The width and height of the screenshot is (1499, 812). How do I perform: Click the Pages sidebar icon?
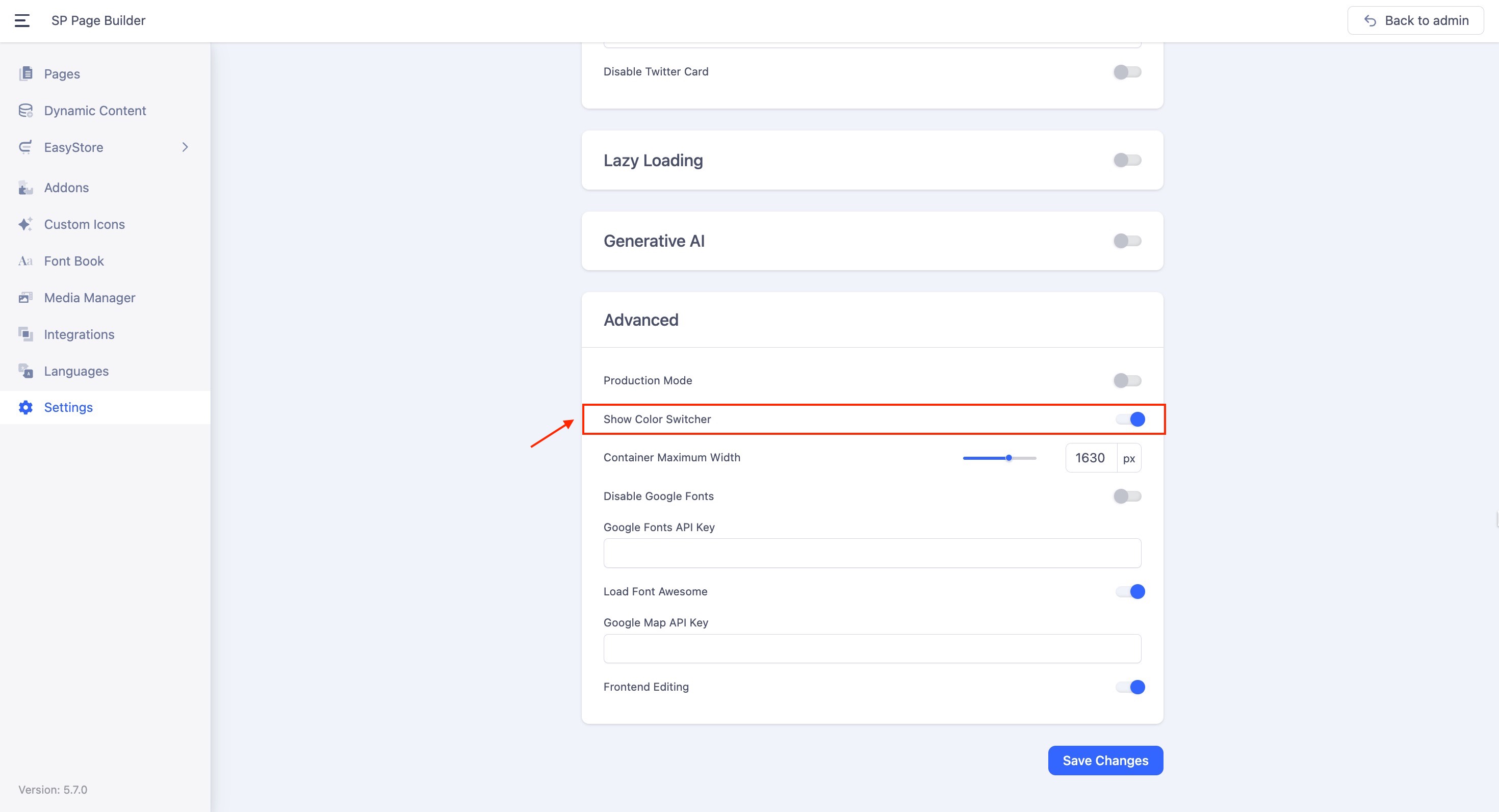pos(25,74)
